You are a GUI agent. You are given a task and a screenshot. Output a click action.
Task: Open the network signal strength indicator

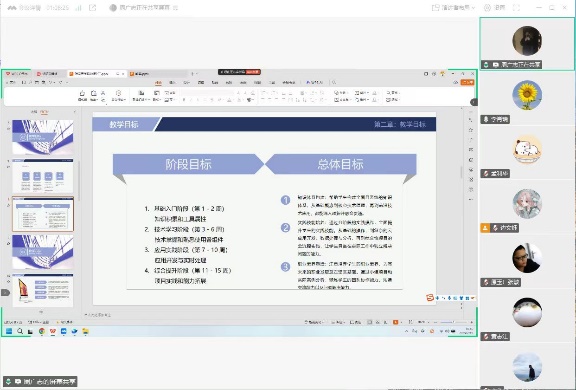click(78, 7)
